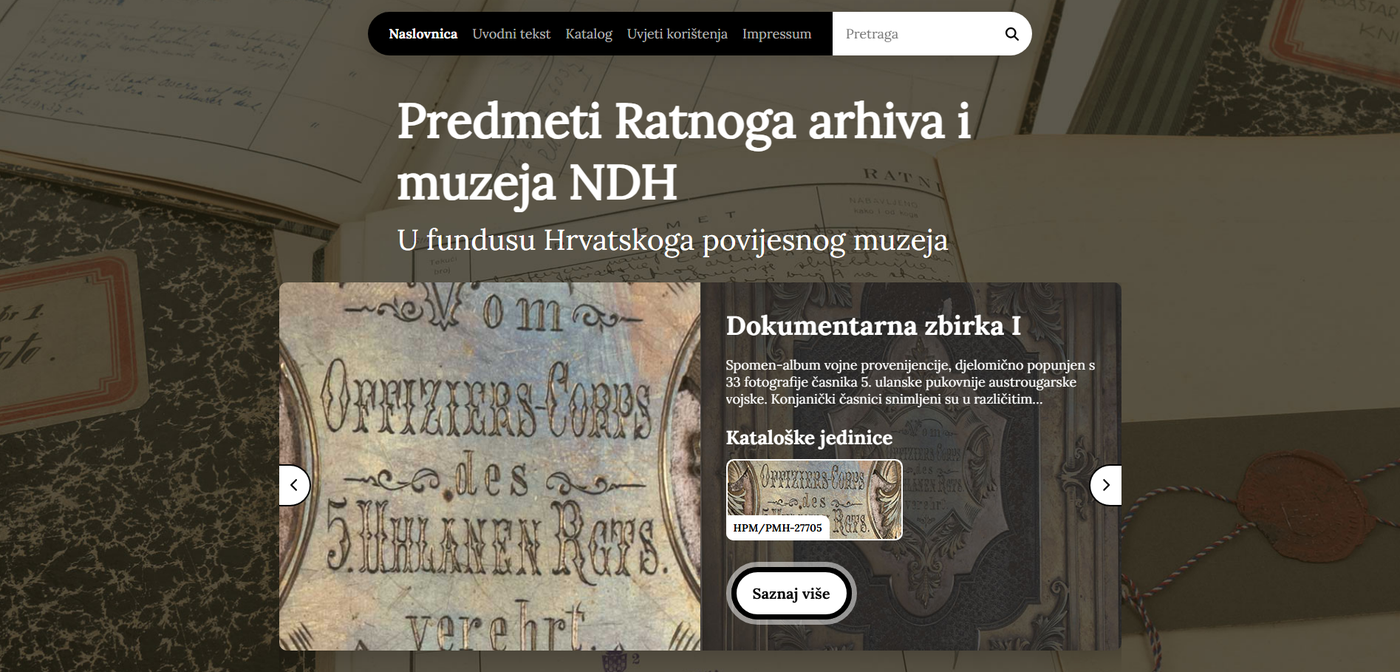
Task: Go to the Impressum page
Action: (x=777, y=34)
